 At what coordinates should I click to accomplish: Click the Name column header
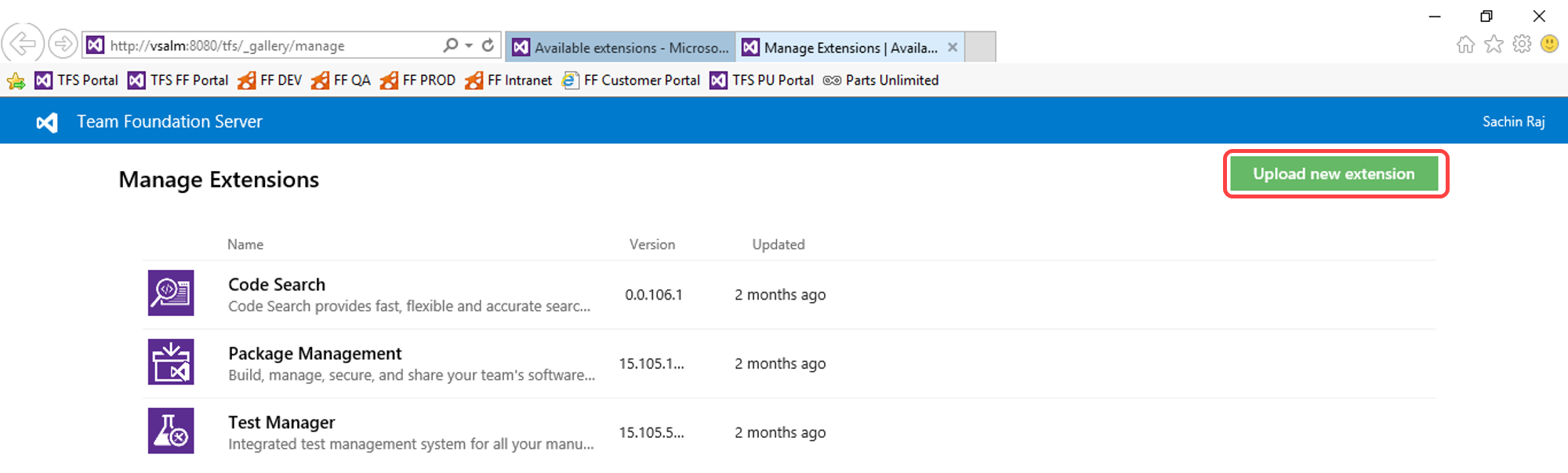[245, 245]
